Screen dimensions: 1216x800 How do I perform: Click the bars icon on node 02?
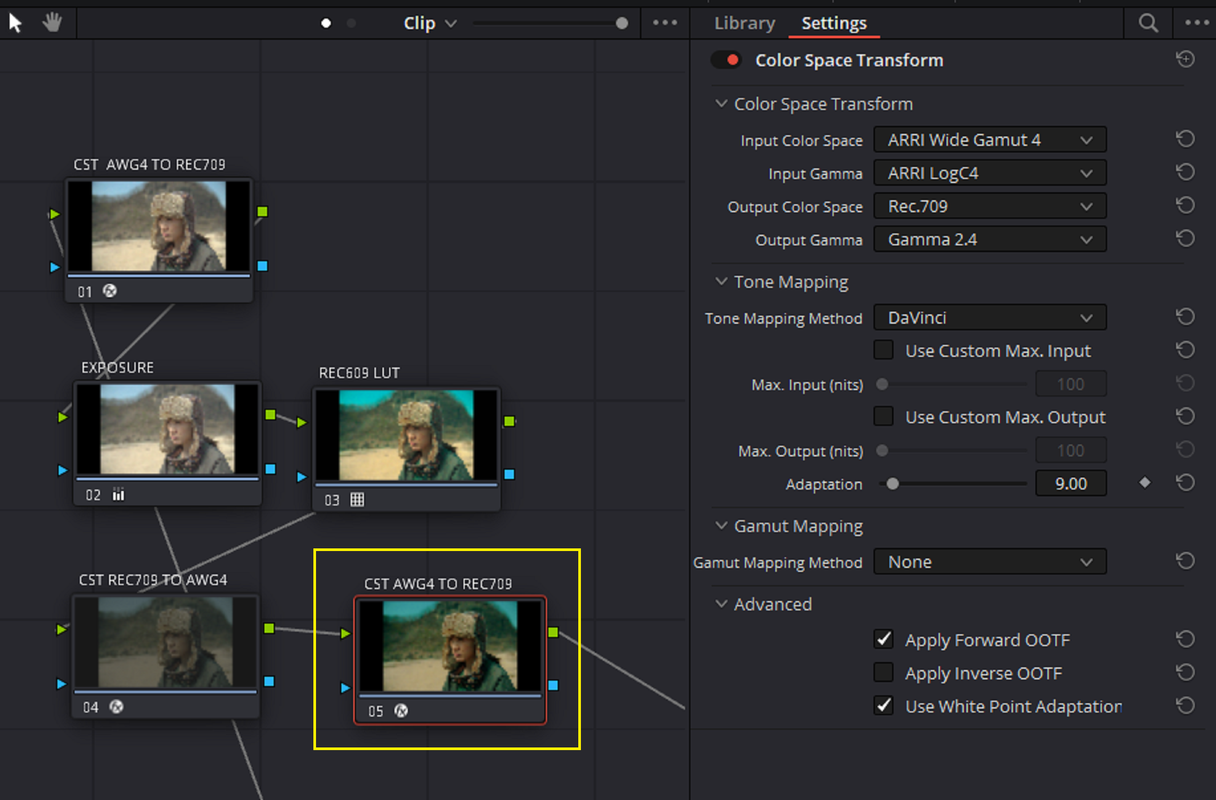(x=118, y=494)
